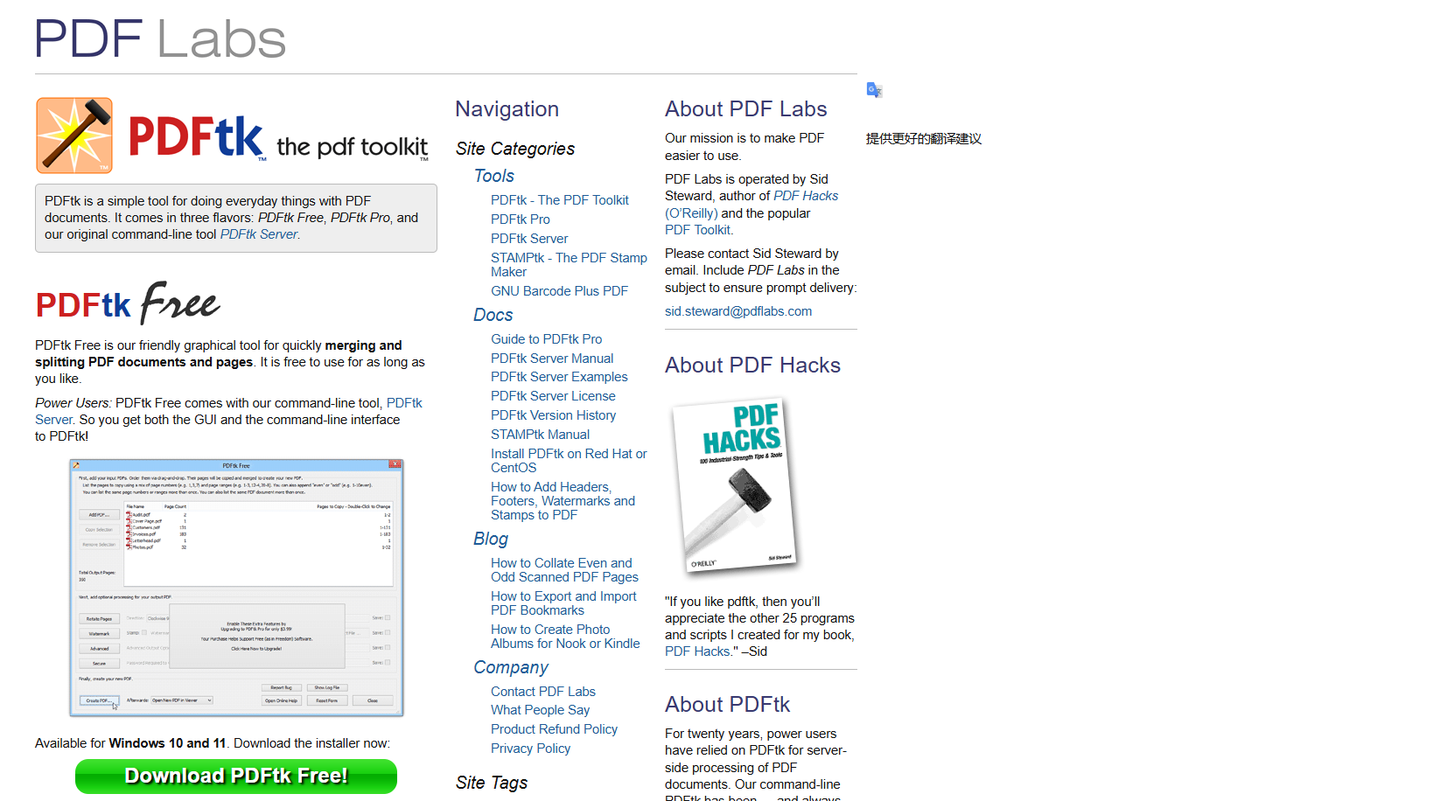
Task: Click the Google Translate icon
Action: (x=874, y=90)
